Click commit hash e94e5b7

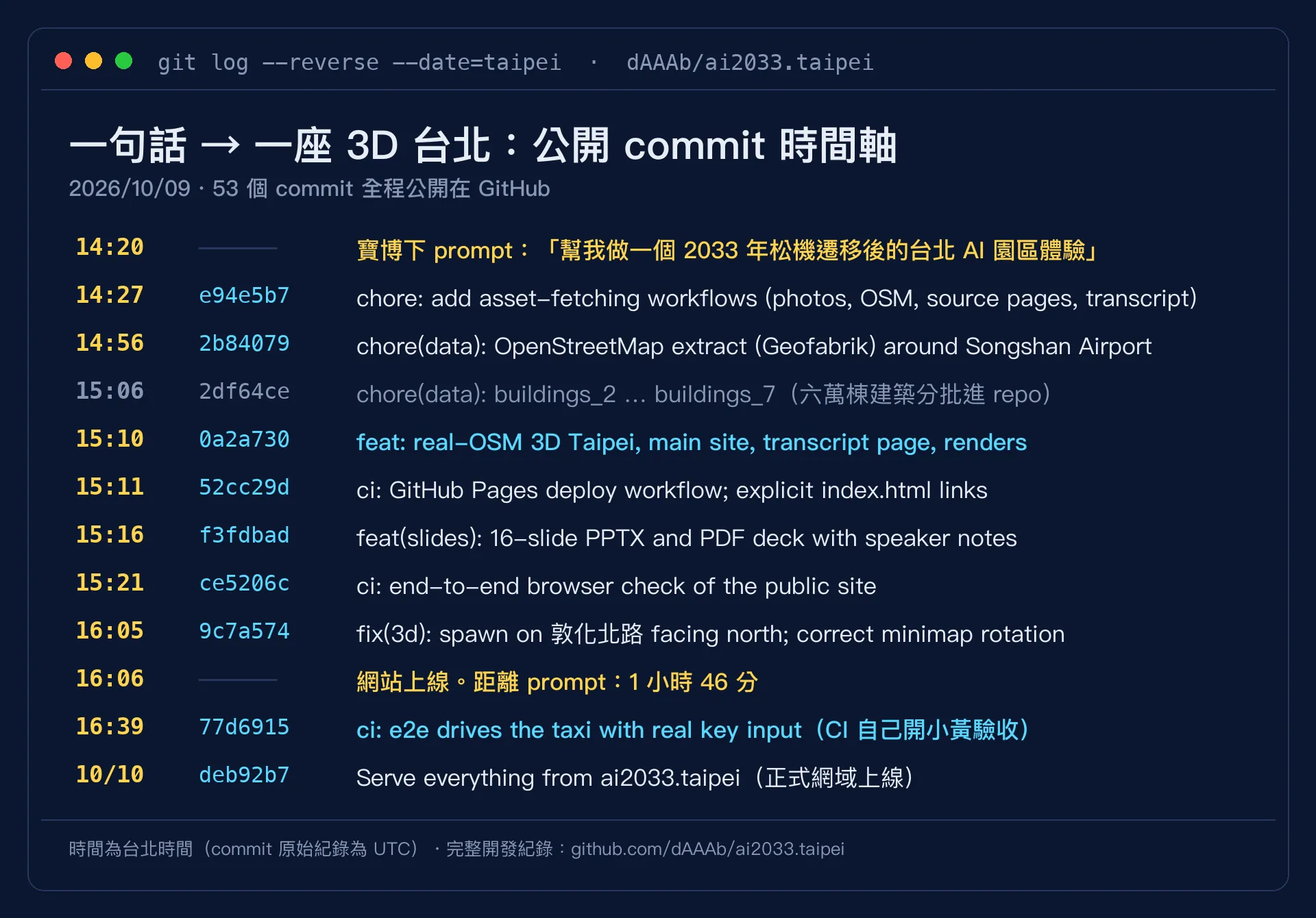[244, 295]
